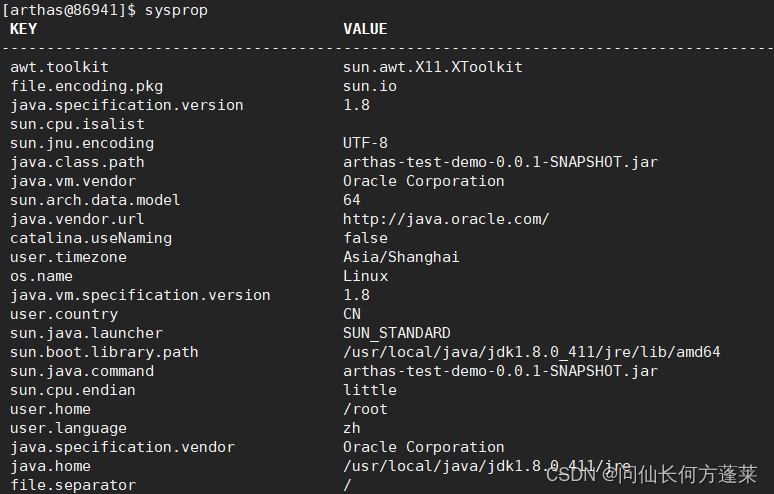Viewport: 774px width, 494px height.
Task: Select the 'sun.arch.data.model' key
Action: (x=95, y=200)
